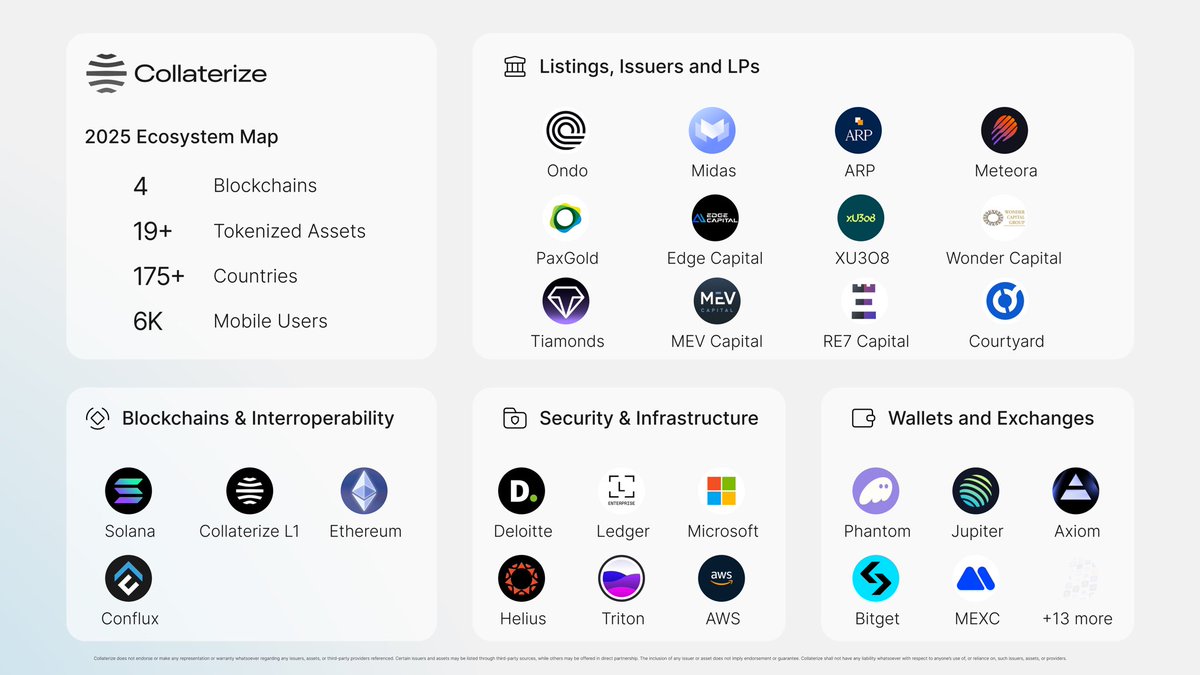Select the Microsoft logo
This screenshot has width=1200, height=675.
721,491
